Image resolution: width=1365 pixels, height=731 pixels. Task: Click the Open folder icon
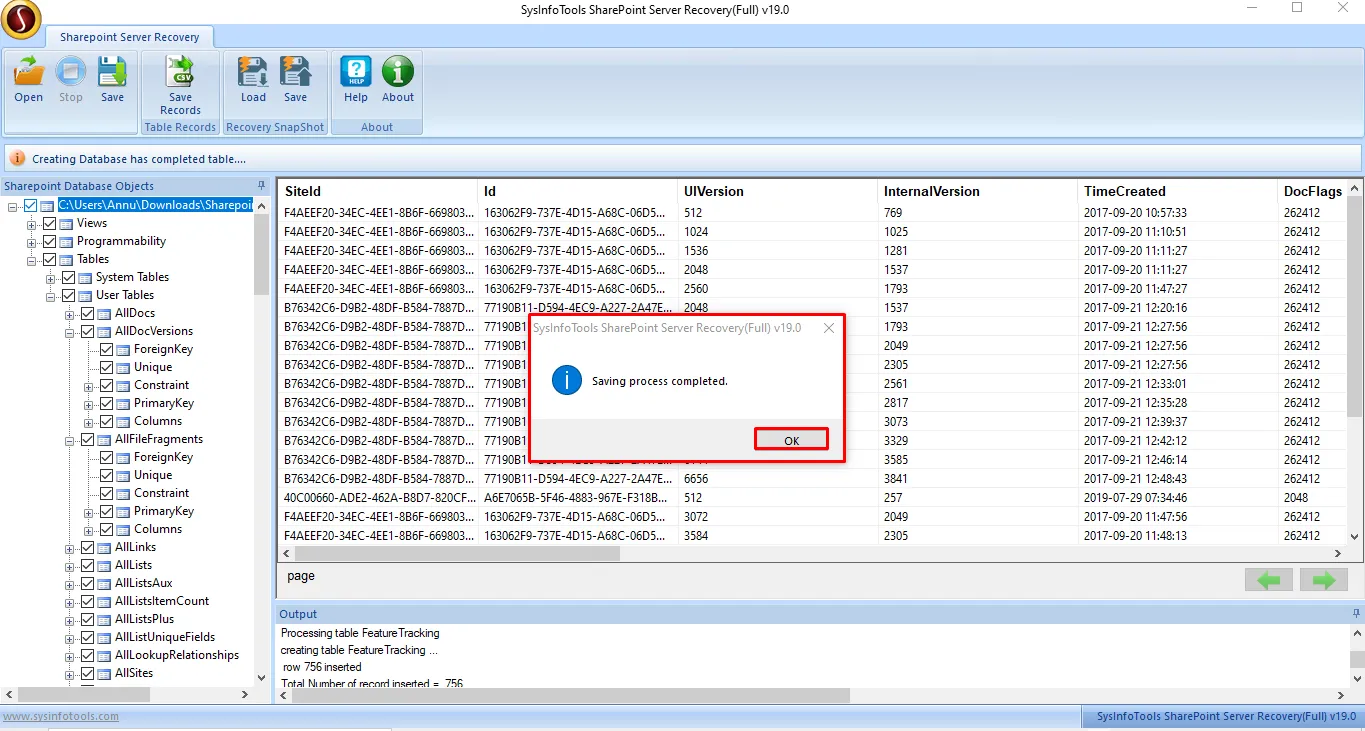[28, 73]
